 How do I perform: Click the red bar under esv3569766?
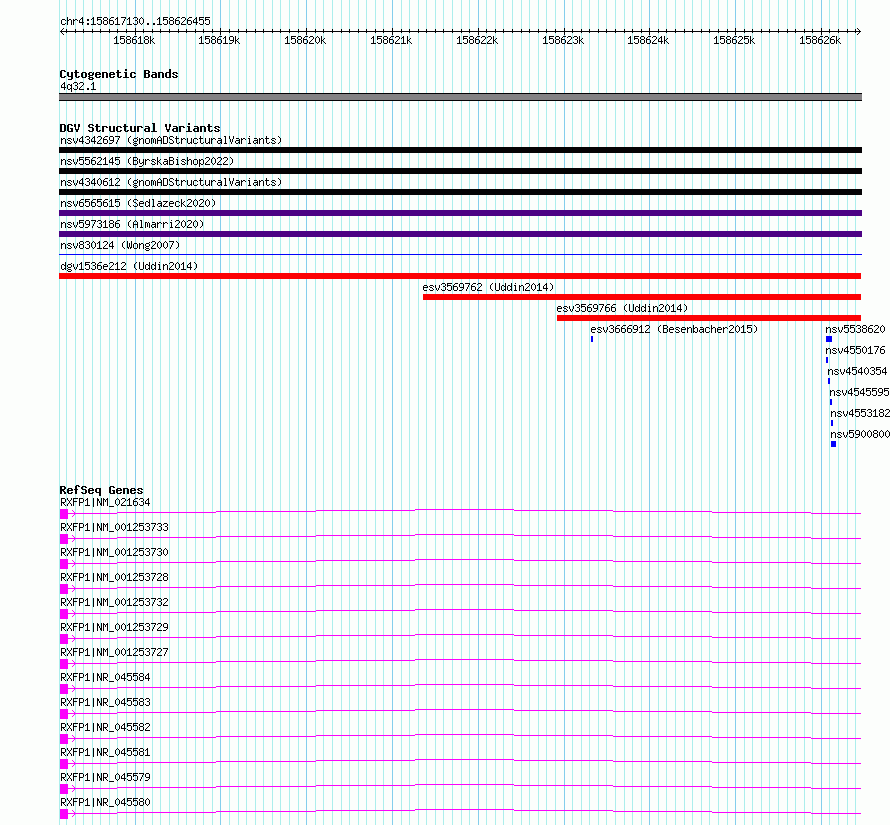tap(709, 318)
